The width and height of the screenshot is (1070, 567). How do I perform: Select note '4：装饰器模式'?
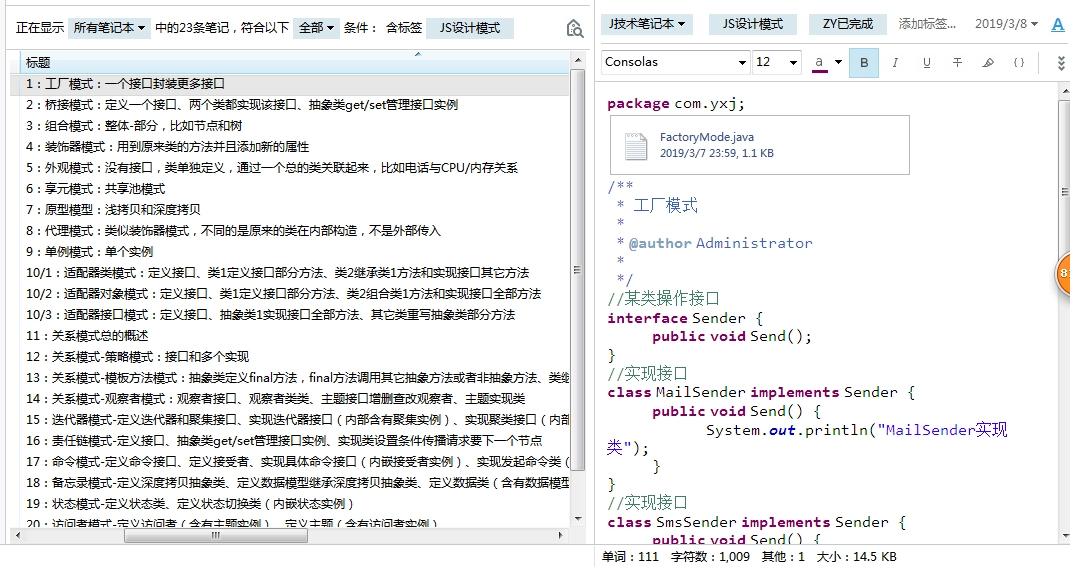pyautogui.click(x=289, y=147)
